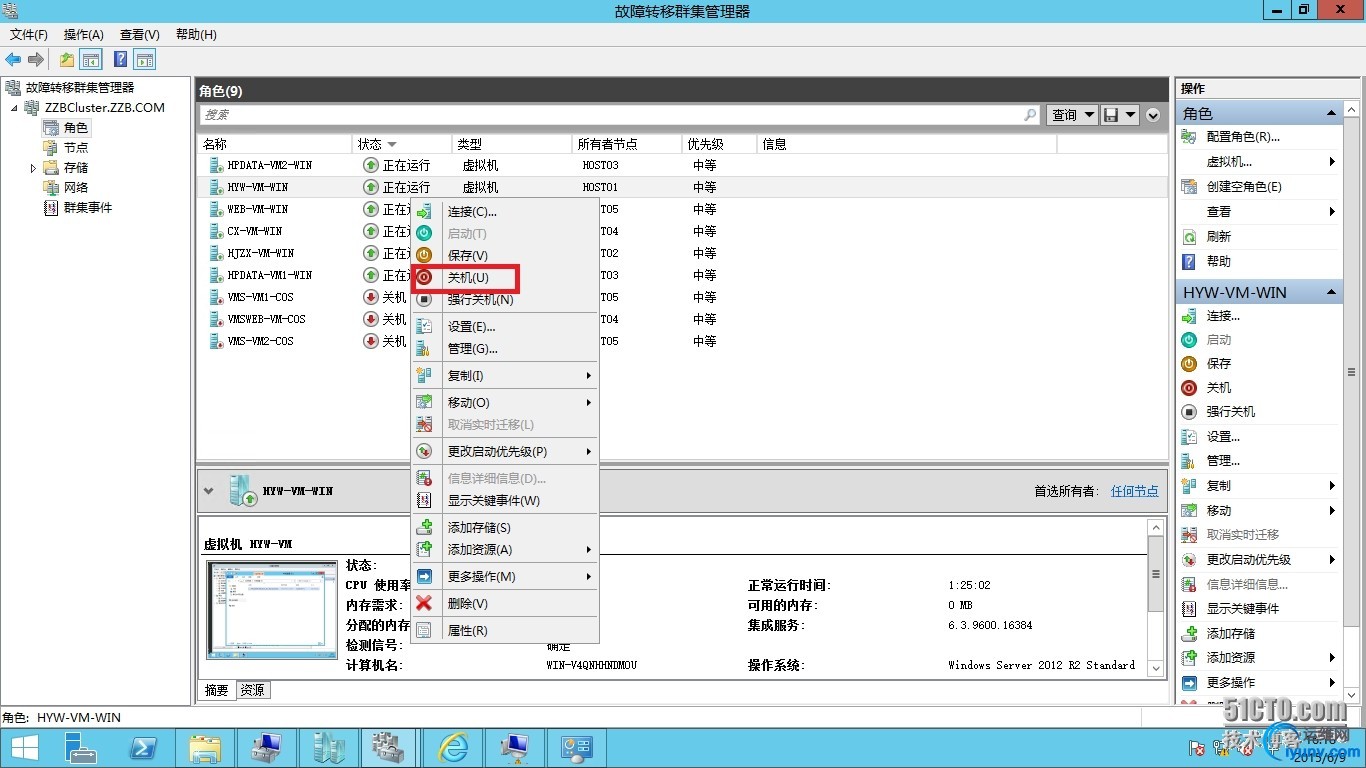
Task: Sort by the 状态 column header
Action: click(x=402, y=144)
